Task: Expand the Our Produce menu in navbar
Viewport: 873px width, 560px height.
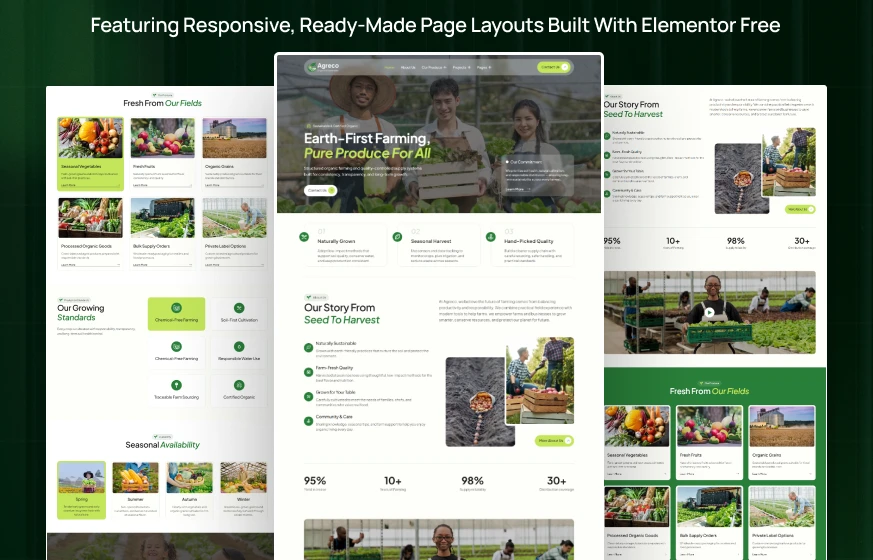Action: [434, 67]
